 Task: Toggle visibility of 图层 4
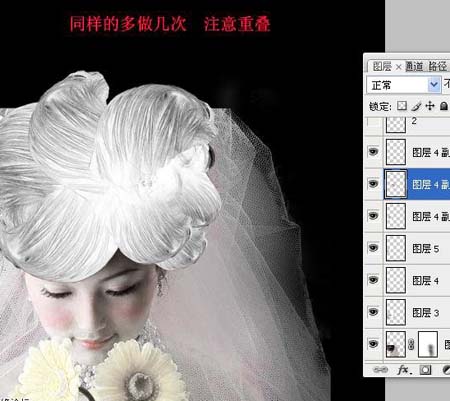(373, 280)
